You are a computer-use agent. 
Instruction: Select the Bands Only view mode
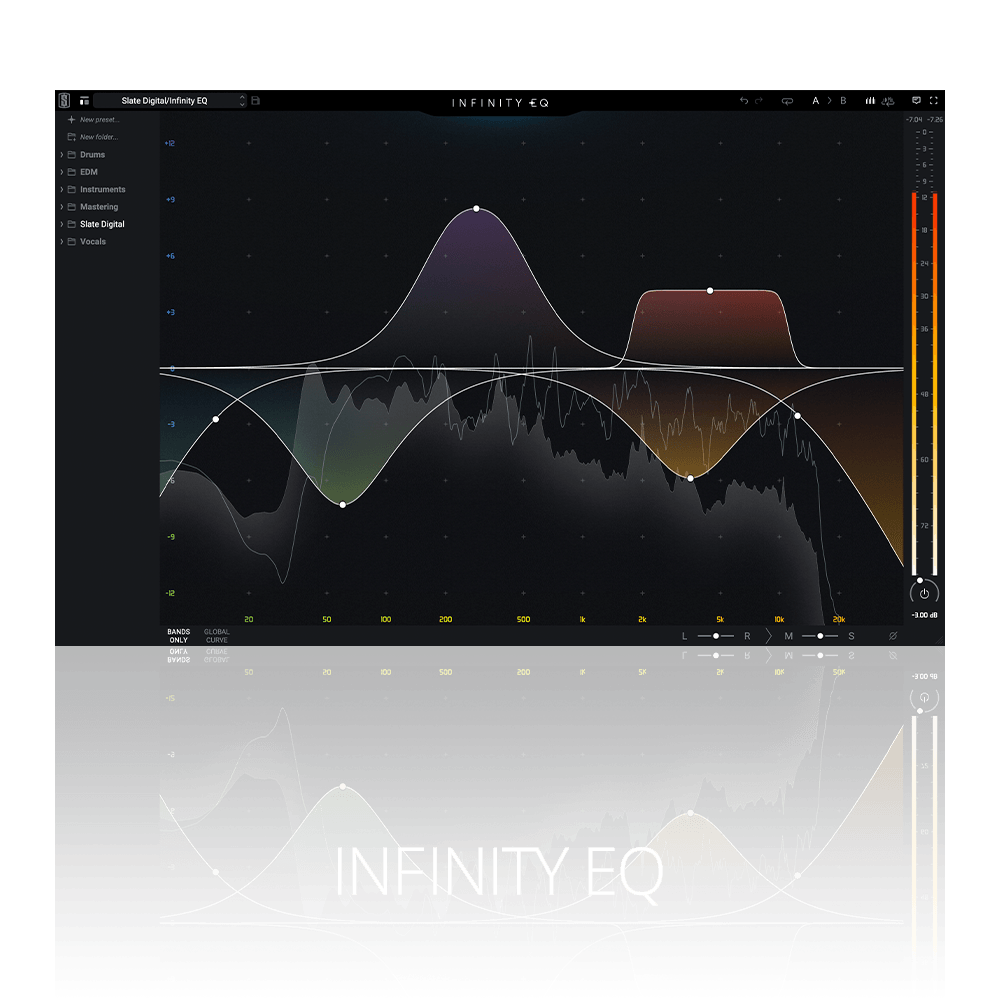click(x=178, y=636)
